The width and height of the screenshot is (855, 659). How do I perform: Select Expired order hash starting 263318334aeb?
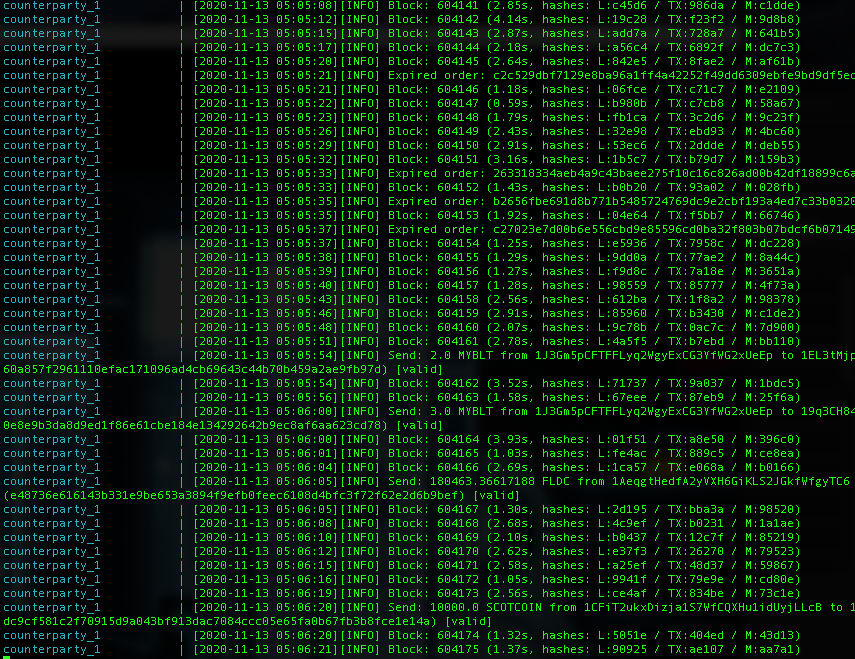pos(673,173)
